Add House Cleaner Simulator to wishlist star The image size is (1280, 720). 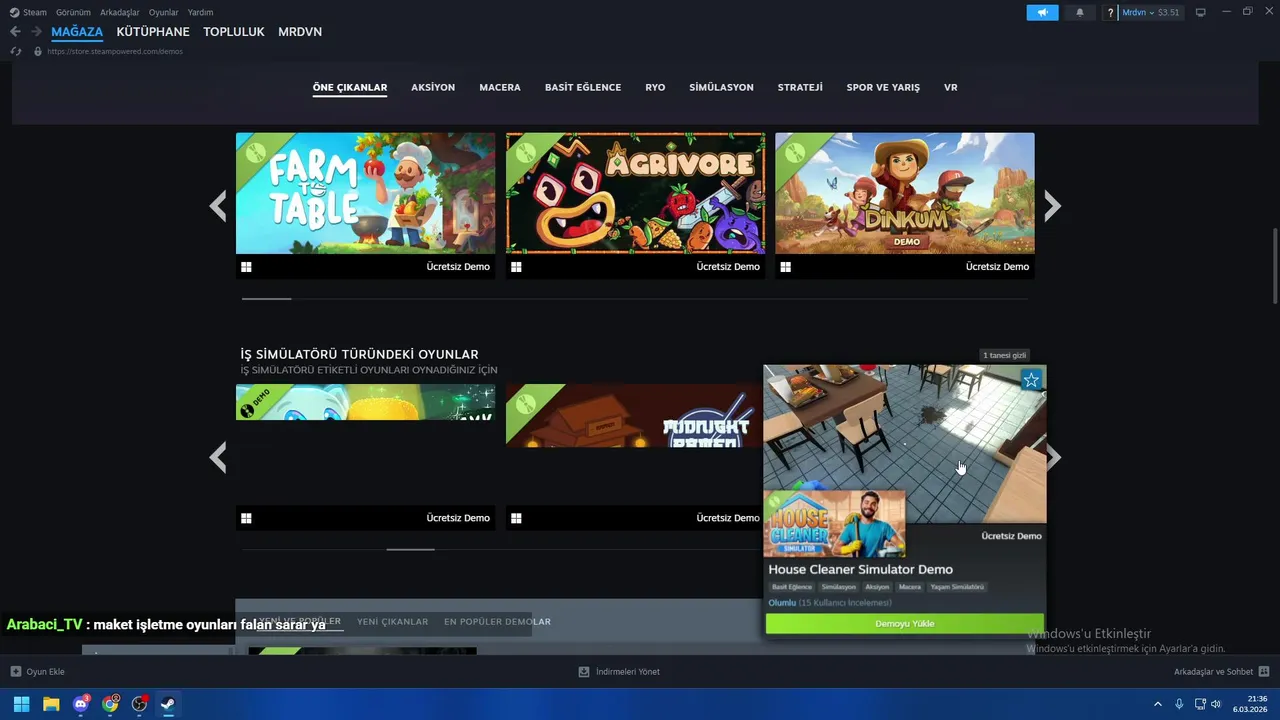pyautogui.click(x=1032, y=379)
